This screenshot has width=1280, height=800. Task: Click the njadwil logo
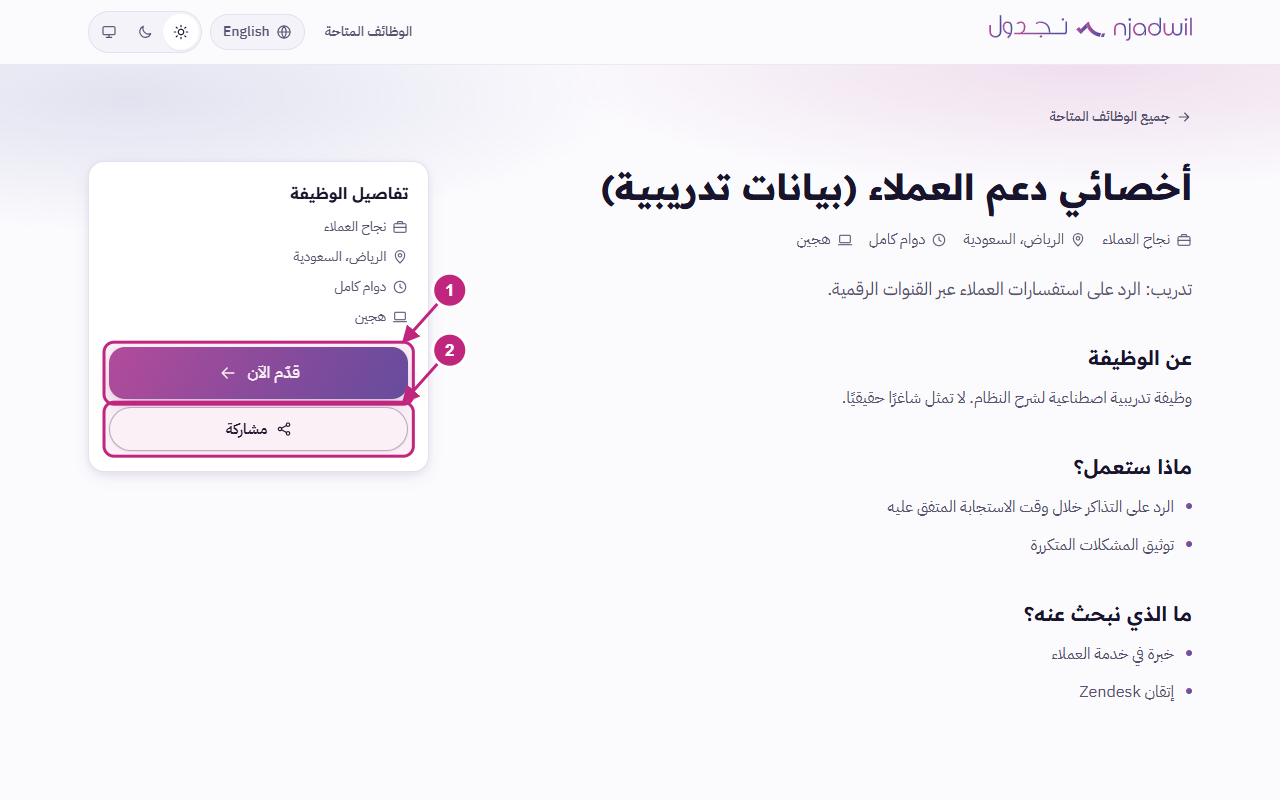pyautogui.click(x=1090, y=28)
